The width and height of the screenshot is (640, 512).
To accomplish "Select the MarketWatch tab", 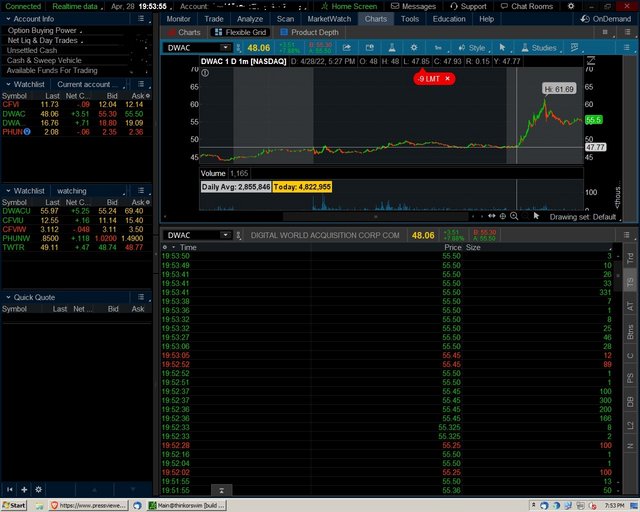I will tap(329, 19).
